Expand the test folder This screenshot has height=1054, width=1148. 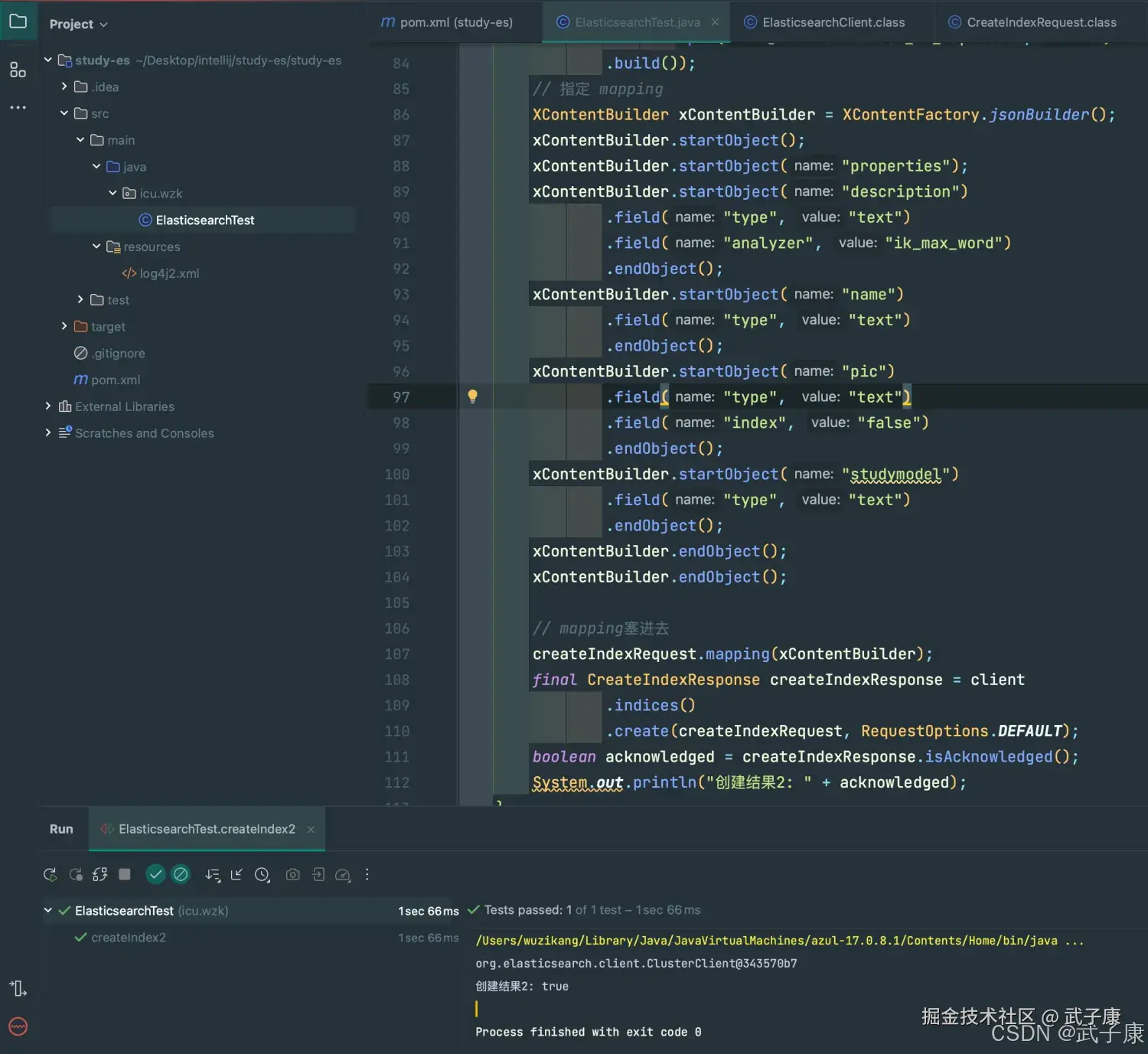point(80,299)
